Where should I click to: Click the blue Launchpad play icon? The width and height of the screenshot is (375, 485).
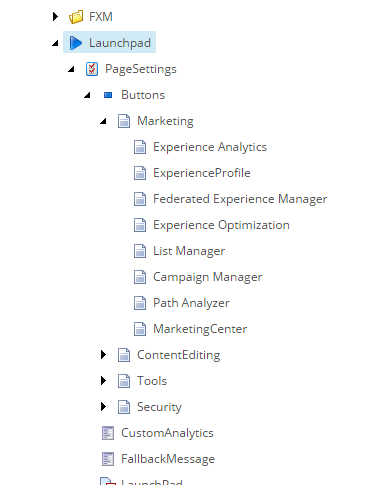click(76, 43)
